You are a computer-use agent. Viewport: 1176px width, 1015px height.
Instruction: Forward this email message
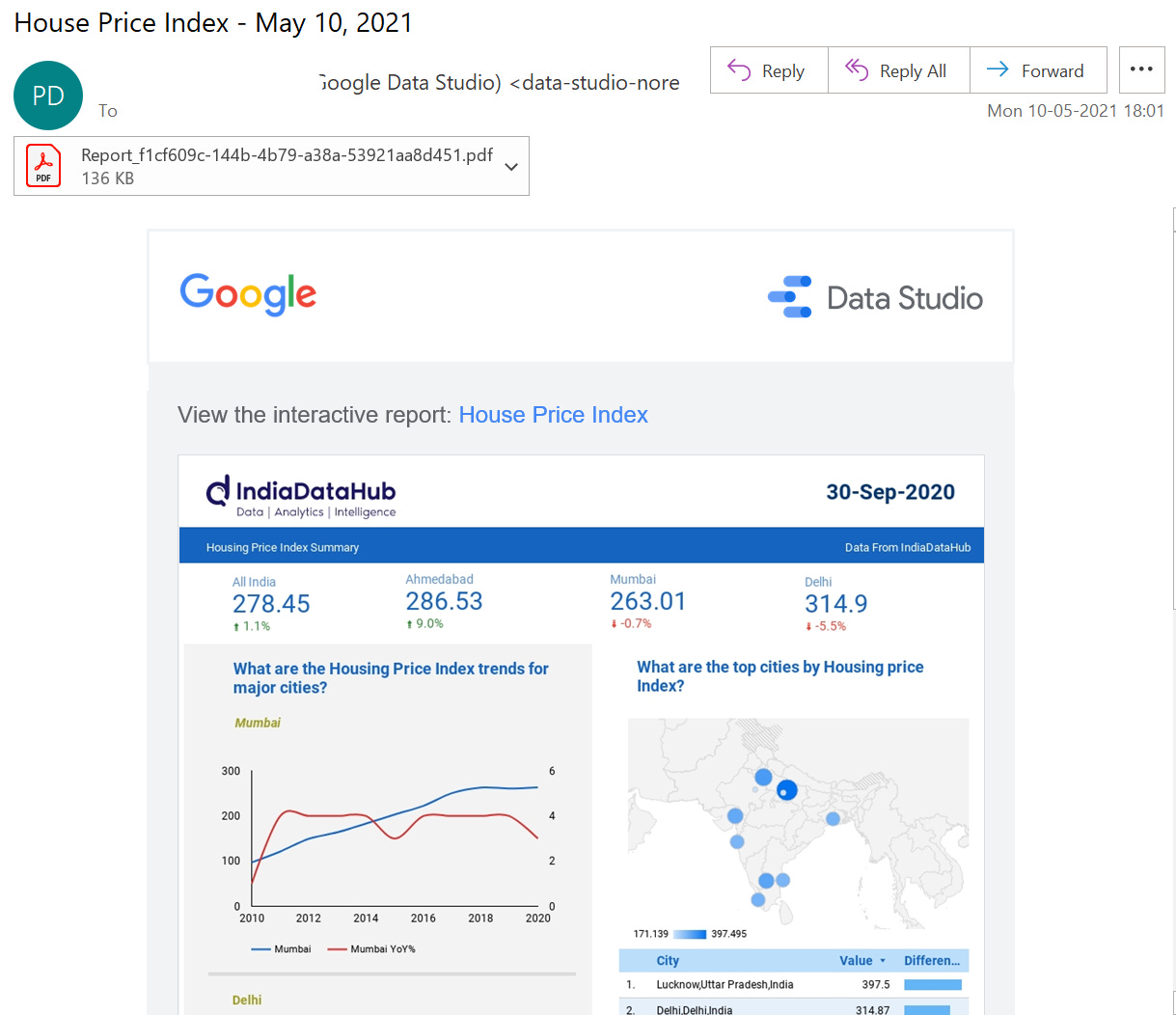[x=1038, y=70]
